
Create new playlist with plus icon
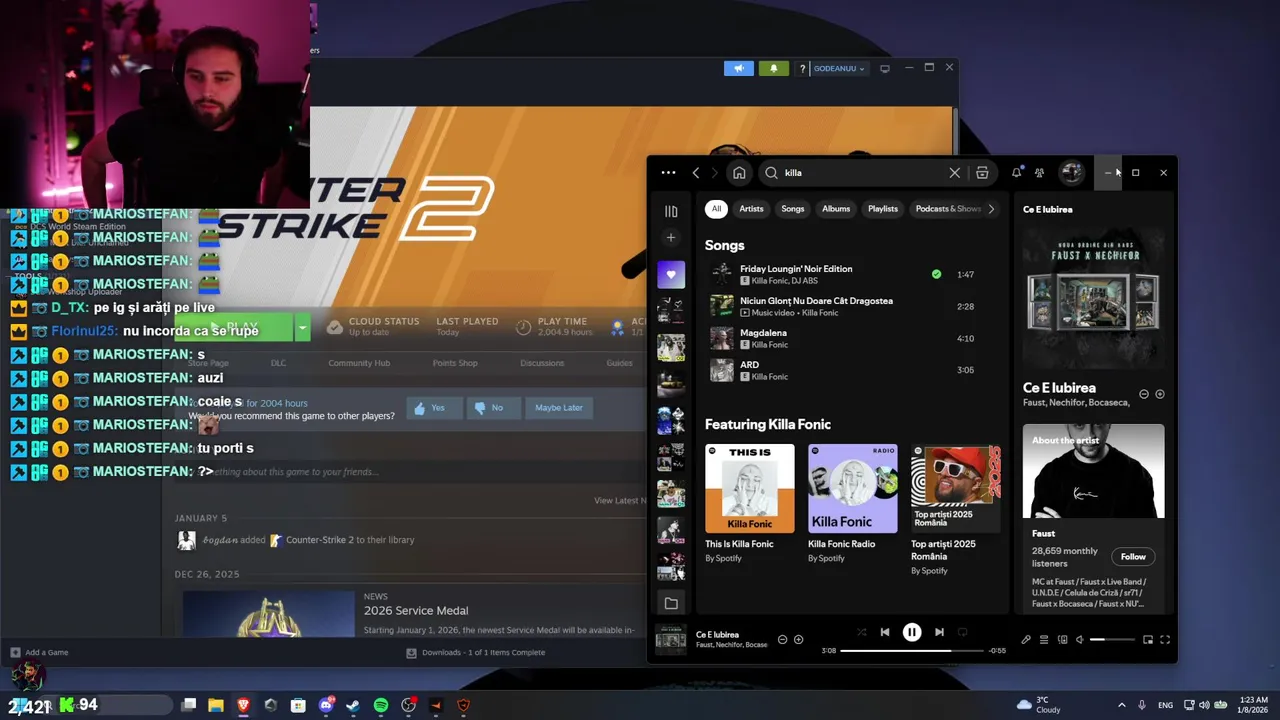coord(671,238)
